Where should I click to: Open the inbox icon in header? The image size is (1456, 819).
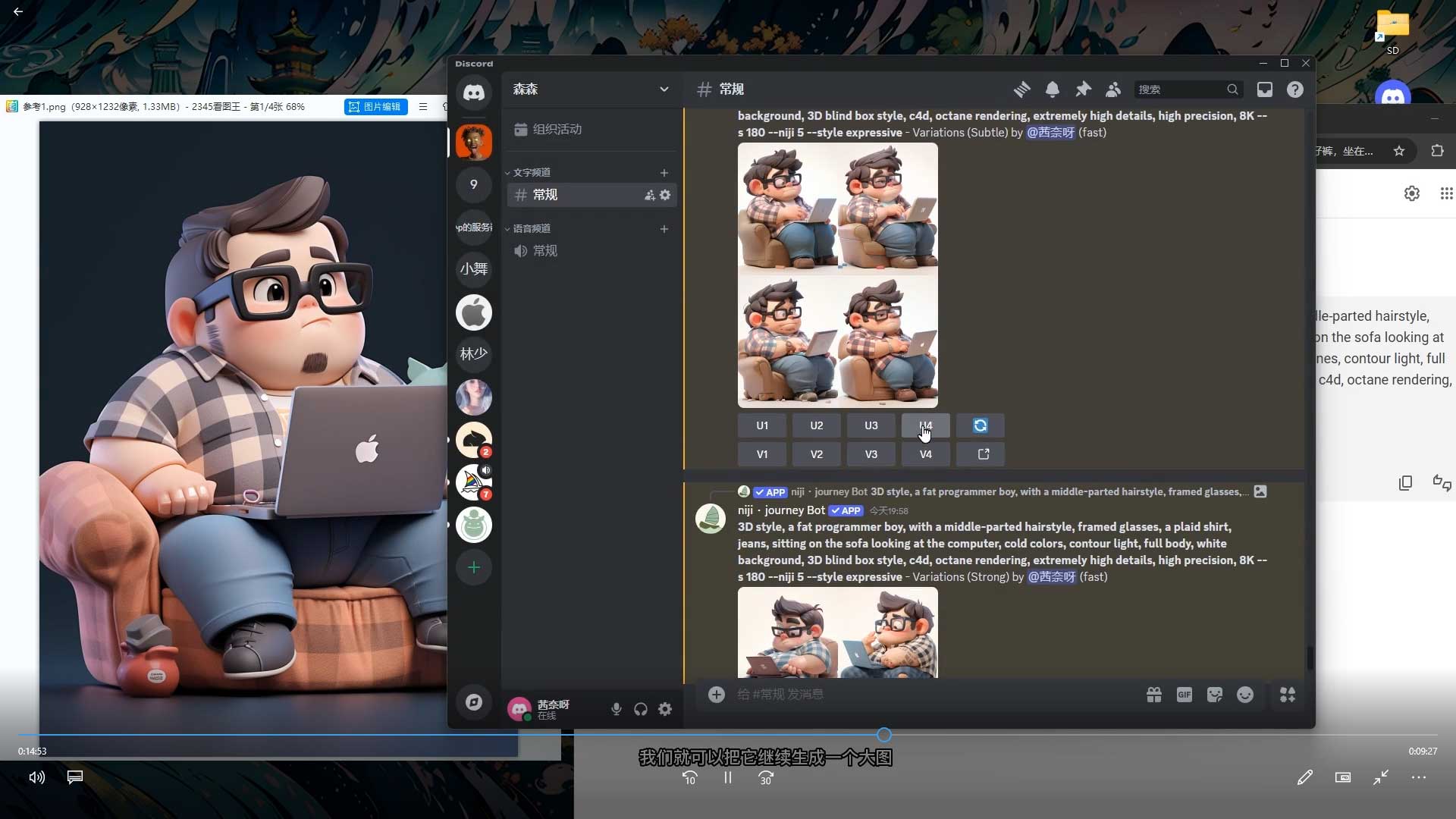click(x=1265, y=89)
